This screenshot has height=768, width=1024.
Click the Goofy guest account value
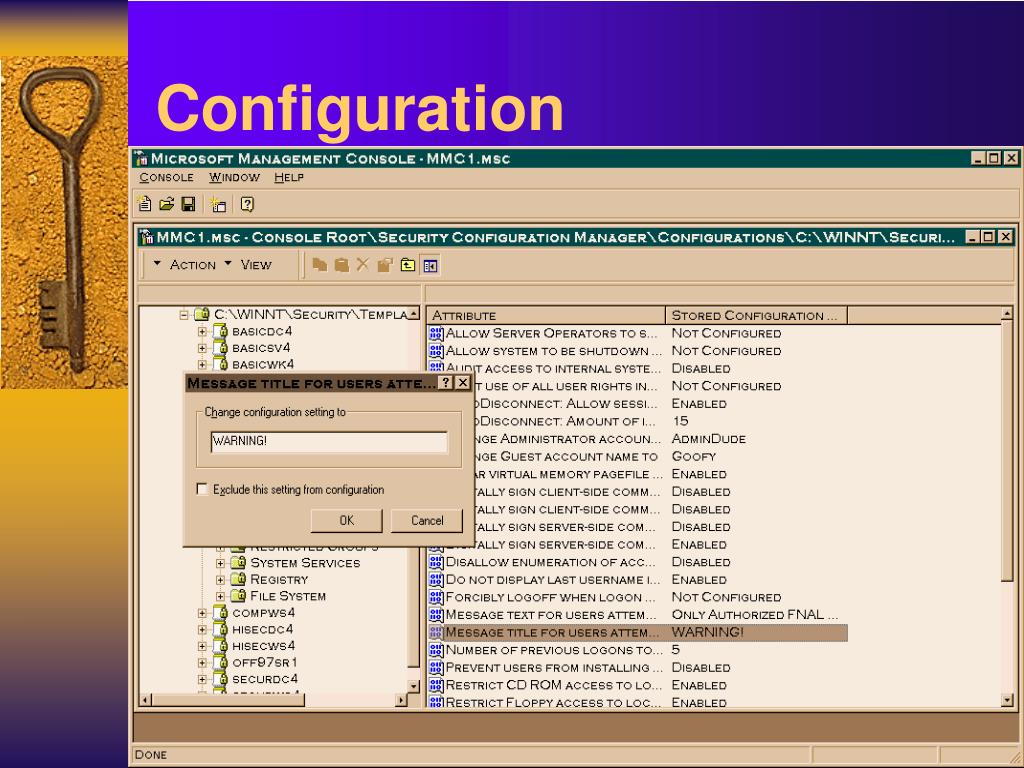click(694, 456)
